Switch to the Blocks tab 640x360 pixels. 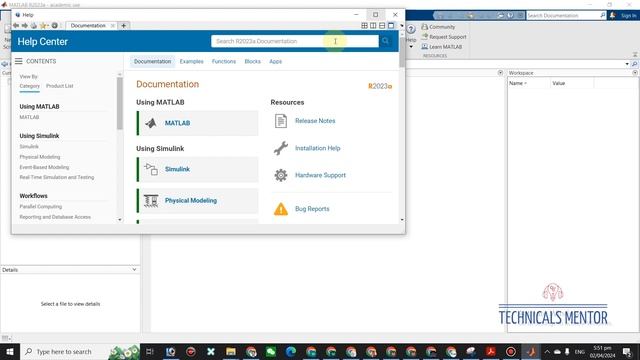(252, 62)
